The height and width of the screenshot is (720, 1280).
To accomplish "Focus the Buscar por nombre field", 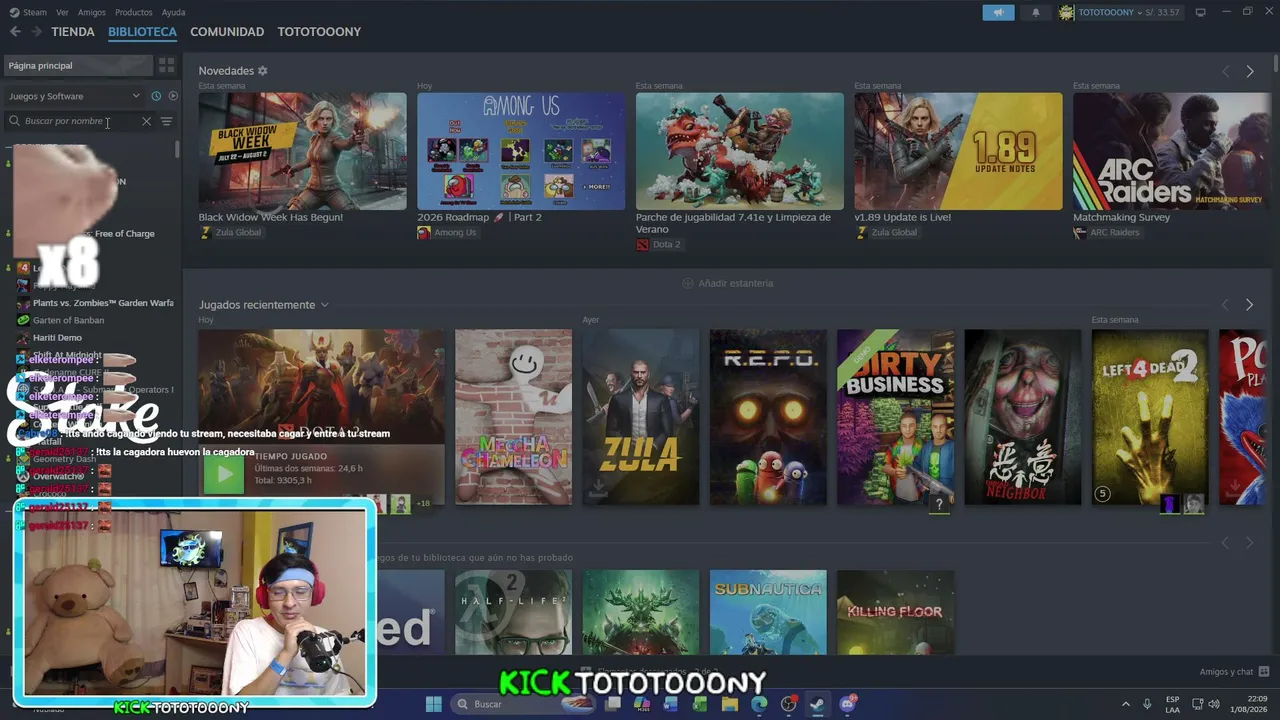I will click(80, 121).
